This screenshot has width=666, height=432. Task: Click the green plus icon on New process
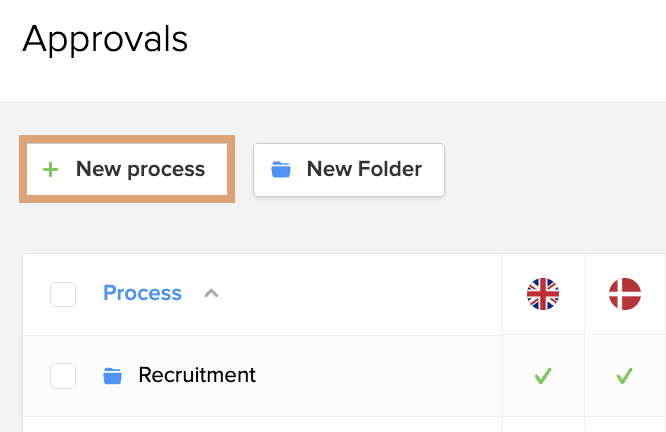click(51, 169)
